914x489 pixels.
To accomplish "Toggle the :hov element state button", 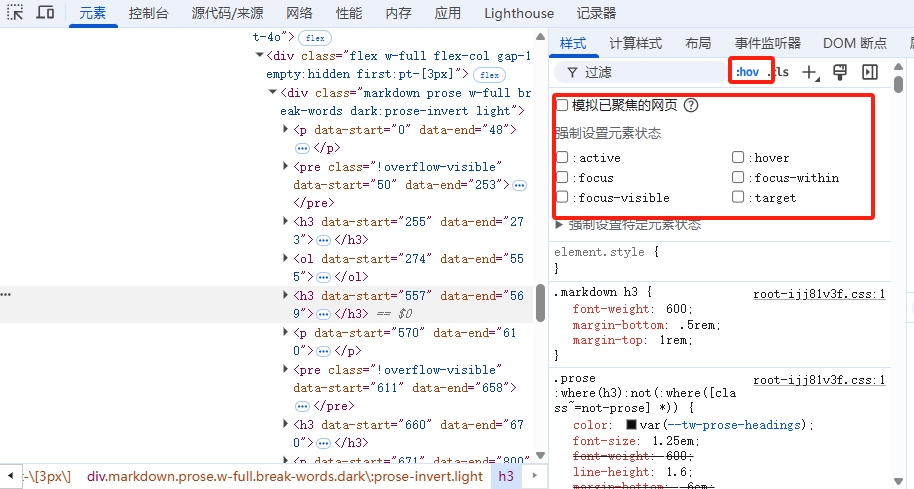I will [x=747, y=72].
